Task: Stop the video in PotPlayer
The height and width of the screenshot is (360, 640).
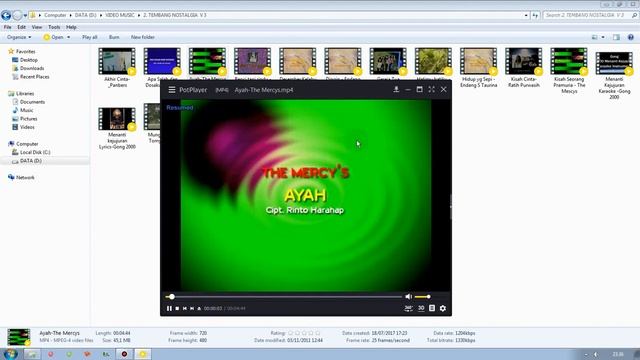Action: [x=177, y=309]
